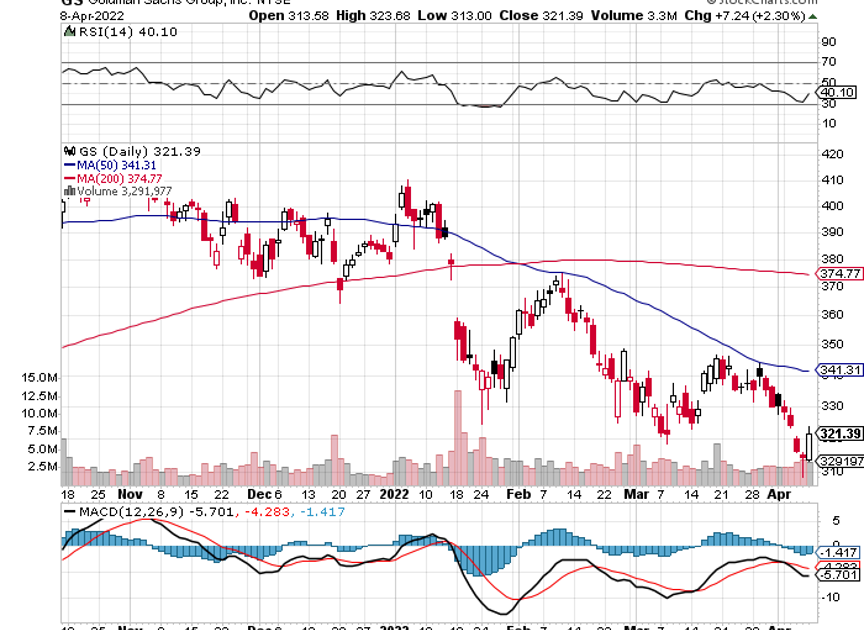Select the 321.39 last price tag

click(x=839, y=434)
